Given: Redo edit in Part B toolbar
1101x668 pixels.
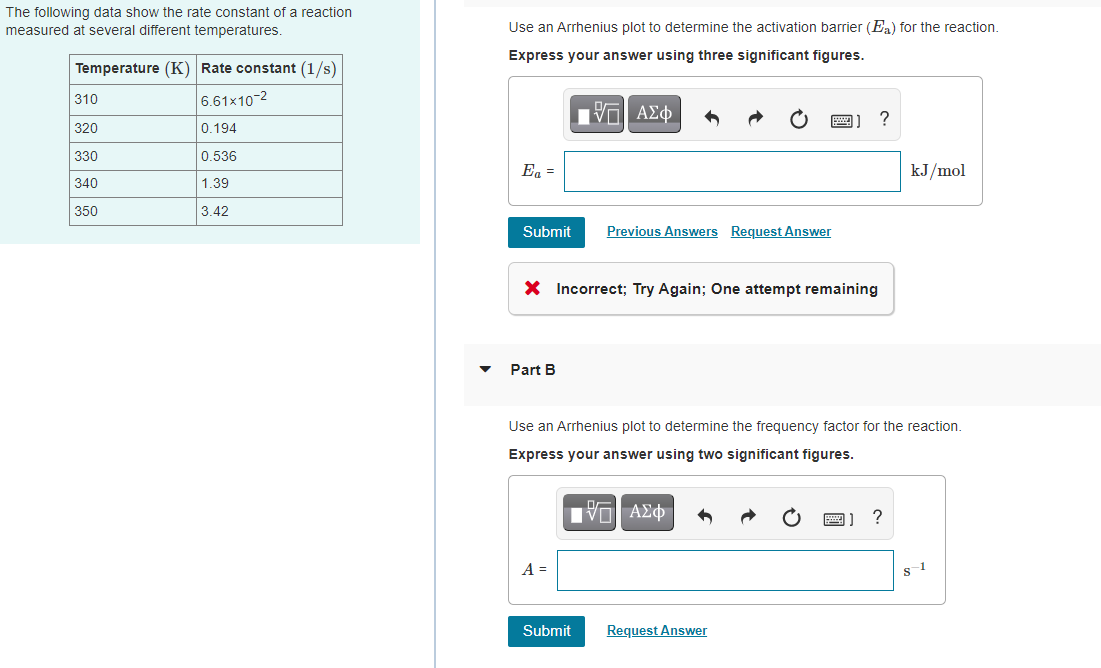Looking at the screenshot, I should click(x=749, y=517).
